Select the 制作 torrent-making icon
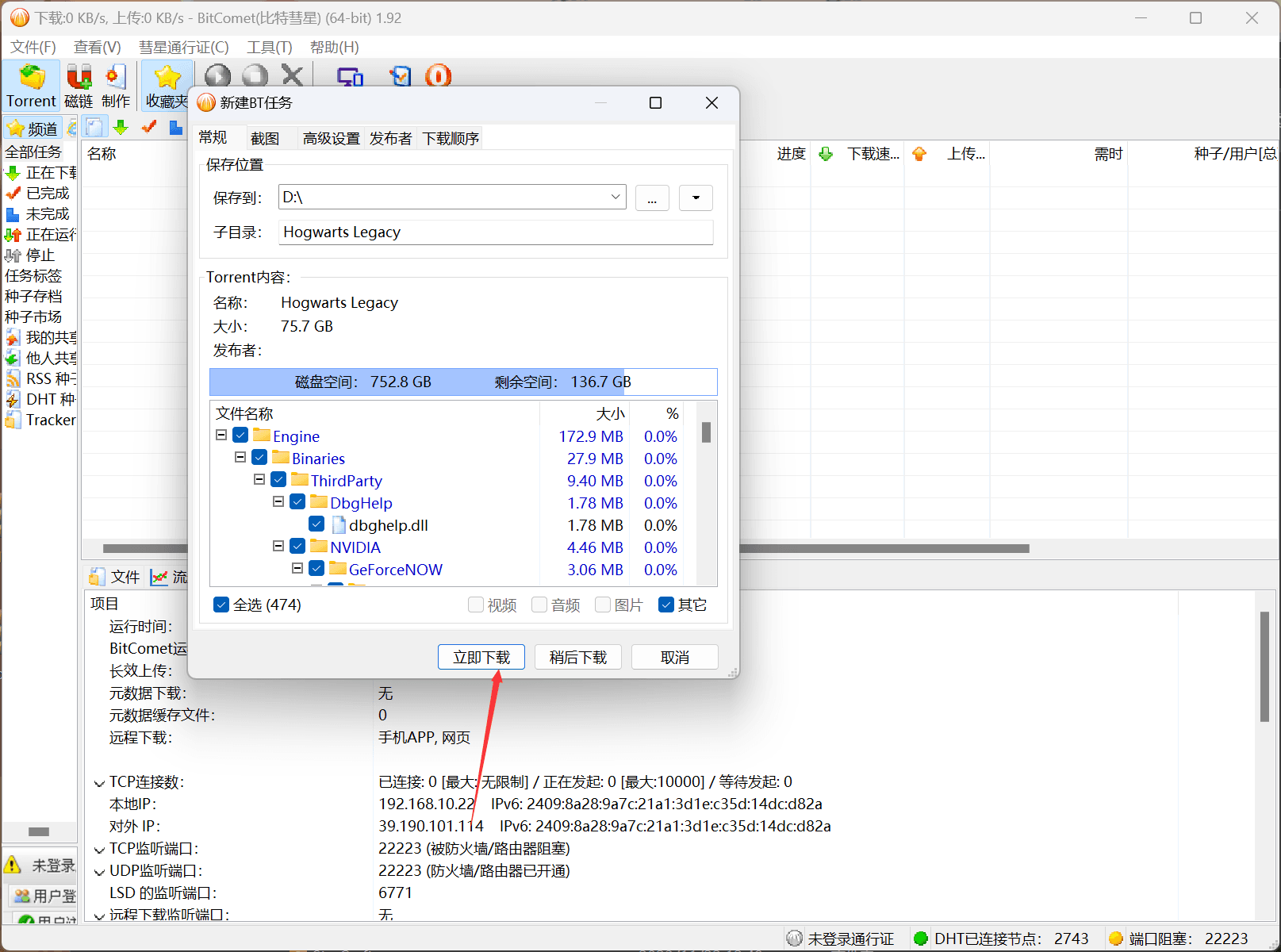Screen dimensions: 1281x952 click(116, 86)
